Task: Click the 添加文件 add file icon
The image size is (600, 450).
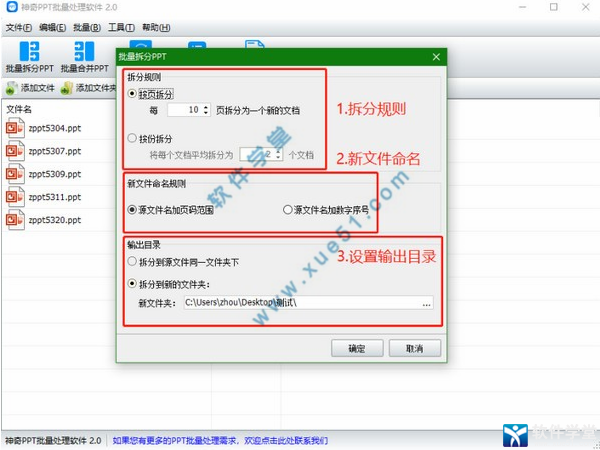Action: (12, 88)
